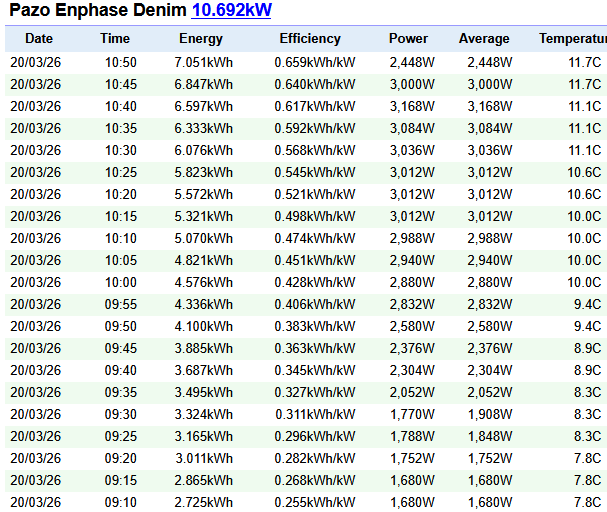
Task: Select the 2,832W power value
Action: pyautogui.click(x=412, y=305)
